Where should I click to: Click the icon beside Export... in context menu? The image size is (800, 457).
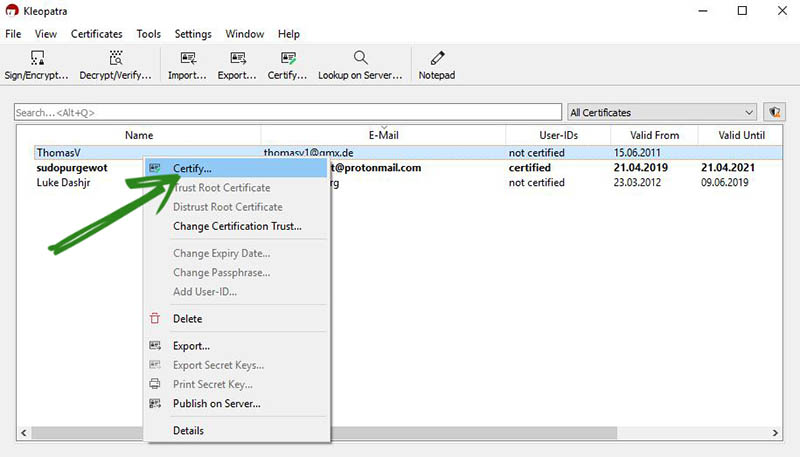(155, 345)
